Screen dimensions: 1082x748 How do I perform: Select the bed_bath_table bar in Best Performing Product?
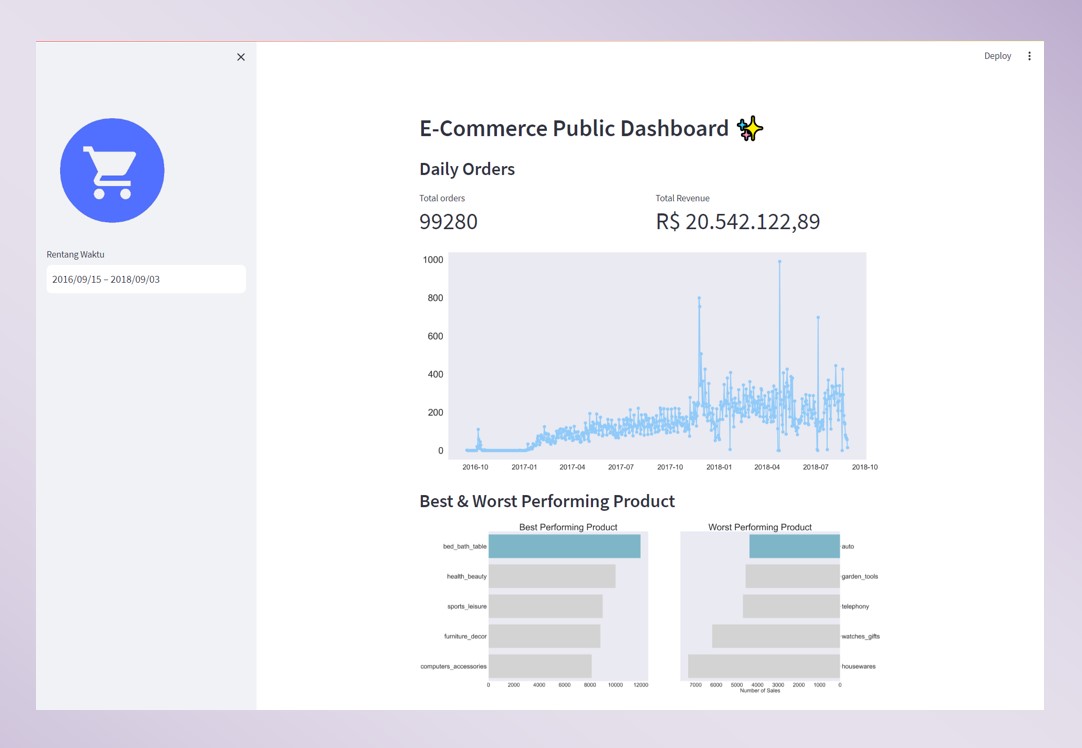point(565,546)
